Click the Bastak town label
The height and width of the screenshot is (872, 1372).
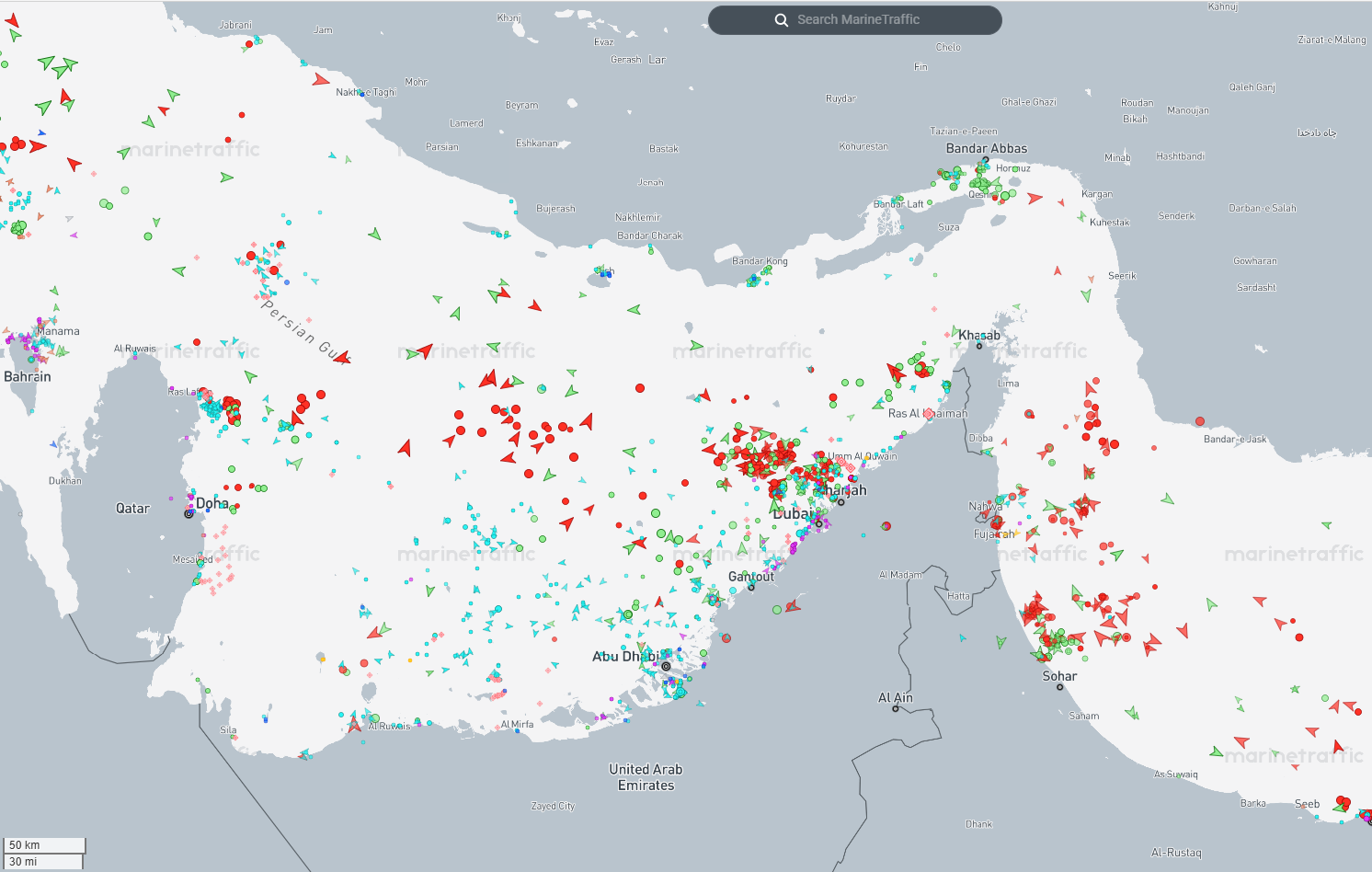coord(664,149)
